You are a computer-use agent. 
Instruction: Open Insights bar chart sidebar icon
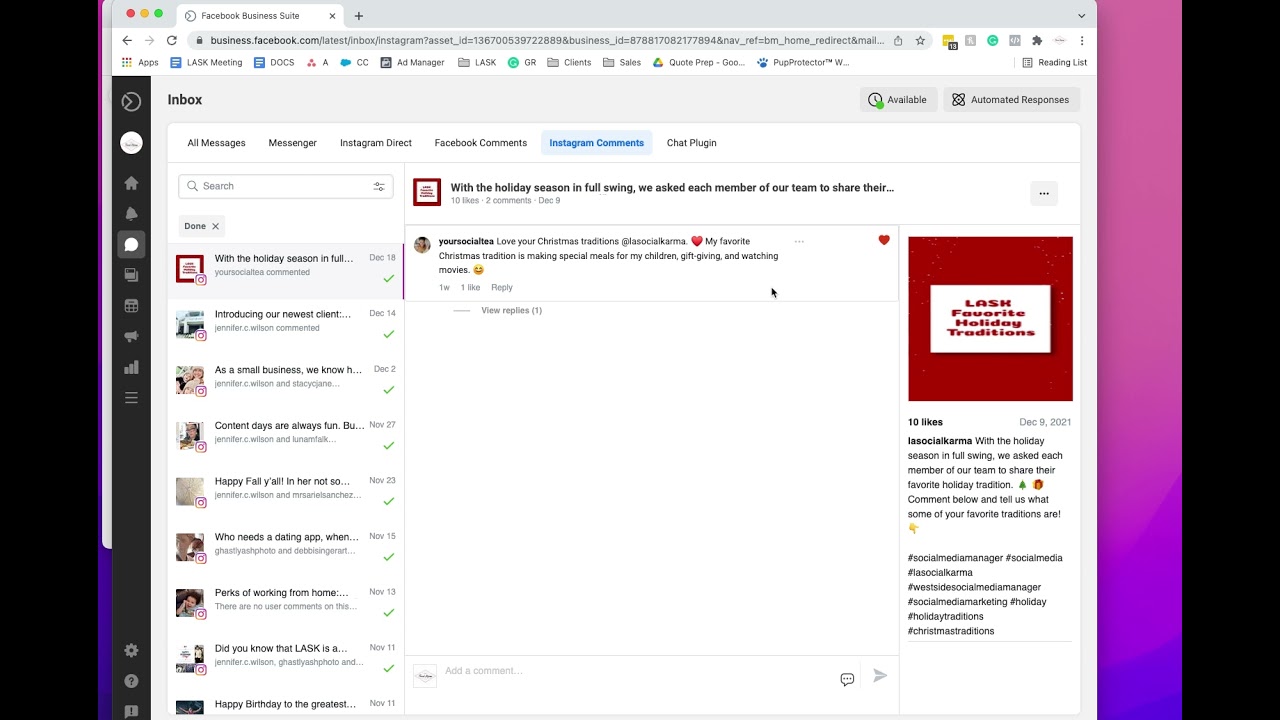(131, 367)
